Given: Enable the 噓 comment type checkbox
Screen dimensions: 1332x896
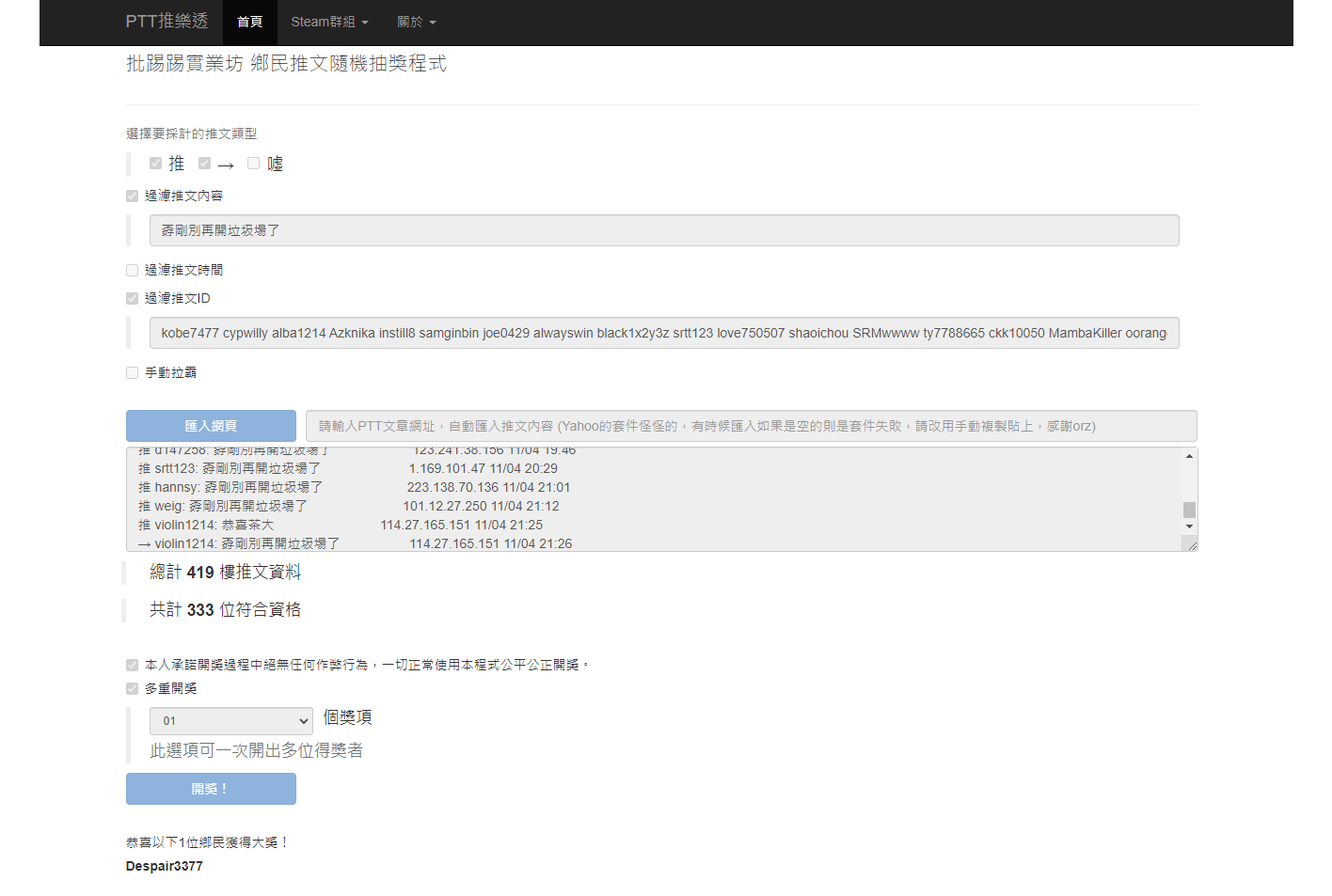Looking at the screenshot, I should pyautogui.click(x=253, y=164).
